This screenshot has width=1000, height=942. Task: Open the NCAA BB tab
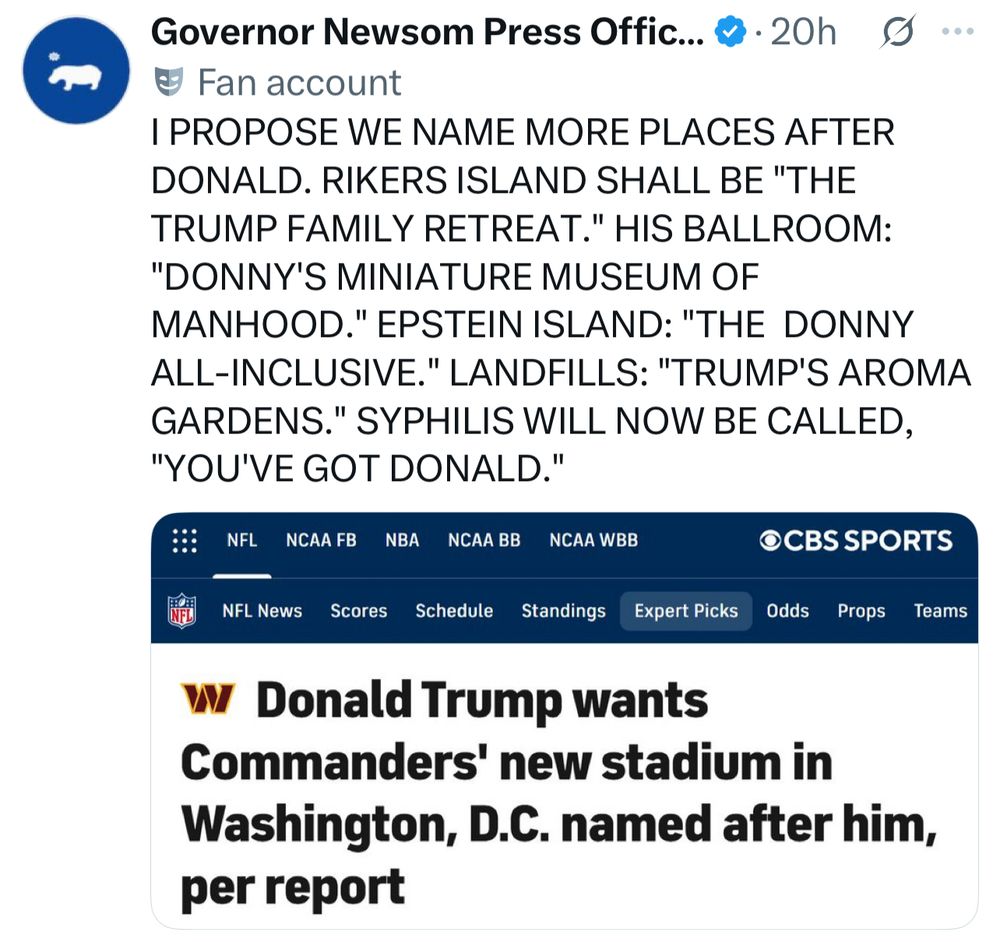click(484, 540)
